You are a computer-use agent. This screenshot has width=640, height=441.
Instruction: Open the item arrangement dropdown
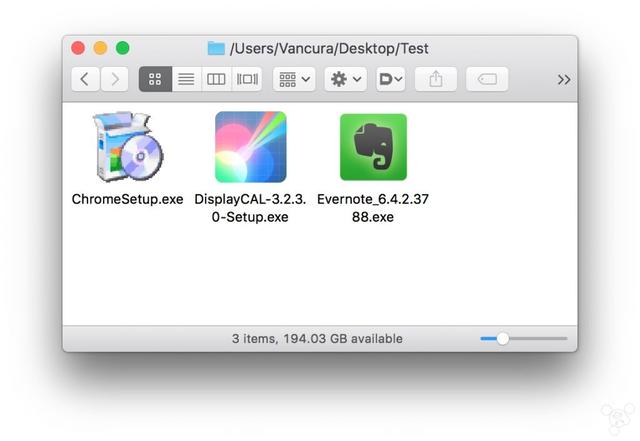(x=294, y=79)
